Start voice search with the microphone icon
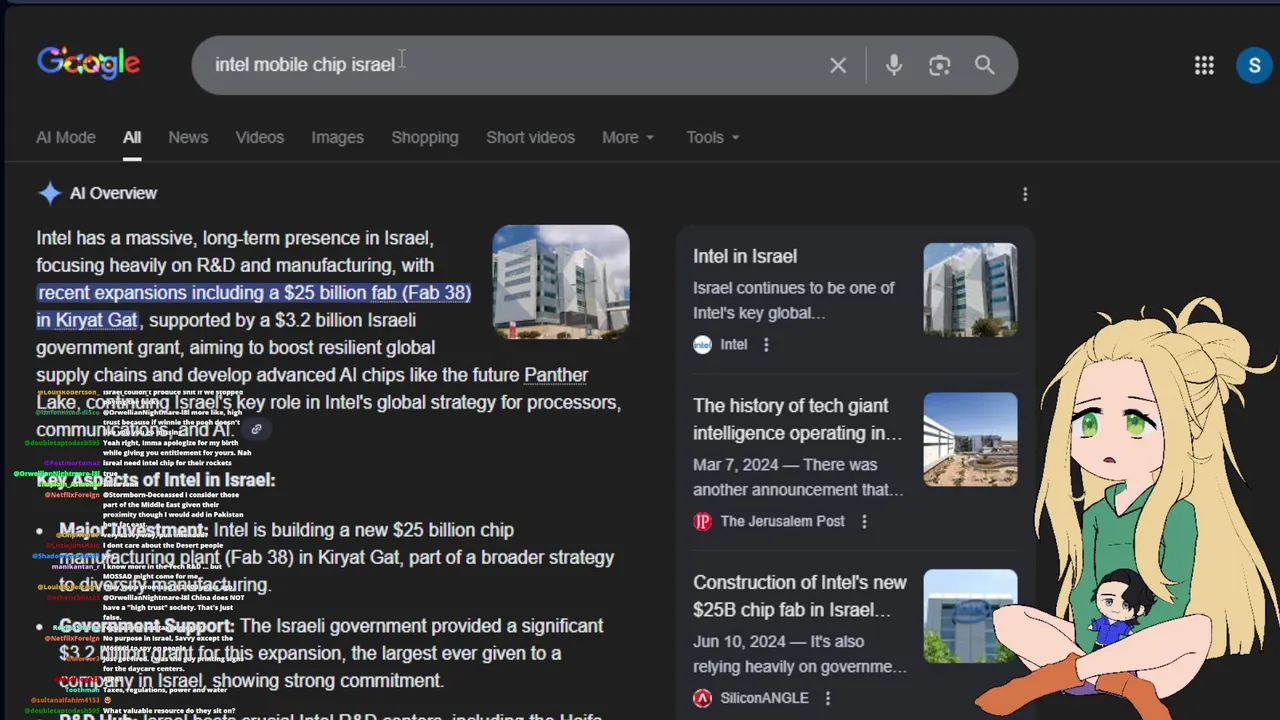 coord(894,65)
